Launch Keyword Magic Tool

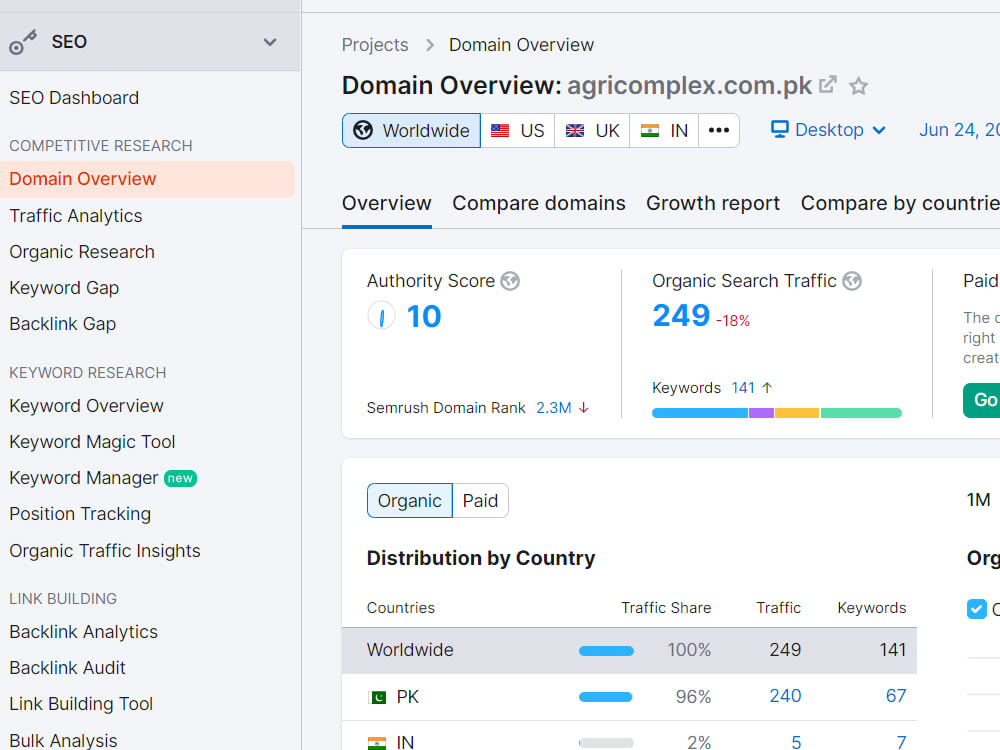pos(92,441)
